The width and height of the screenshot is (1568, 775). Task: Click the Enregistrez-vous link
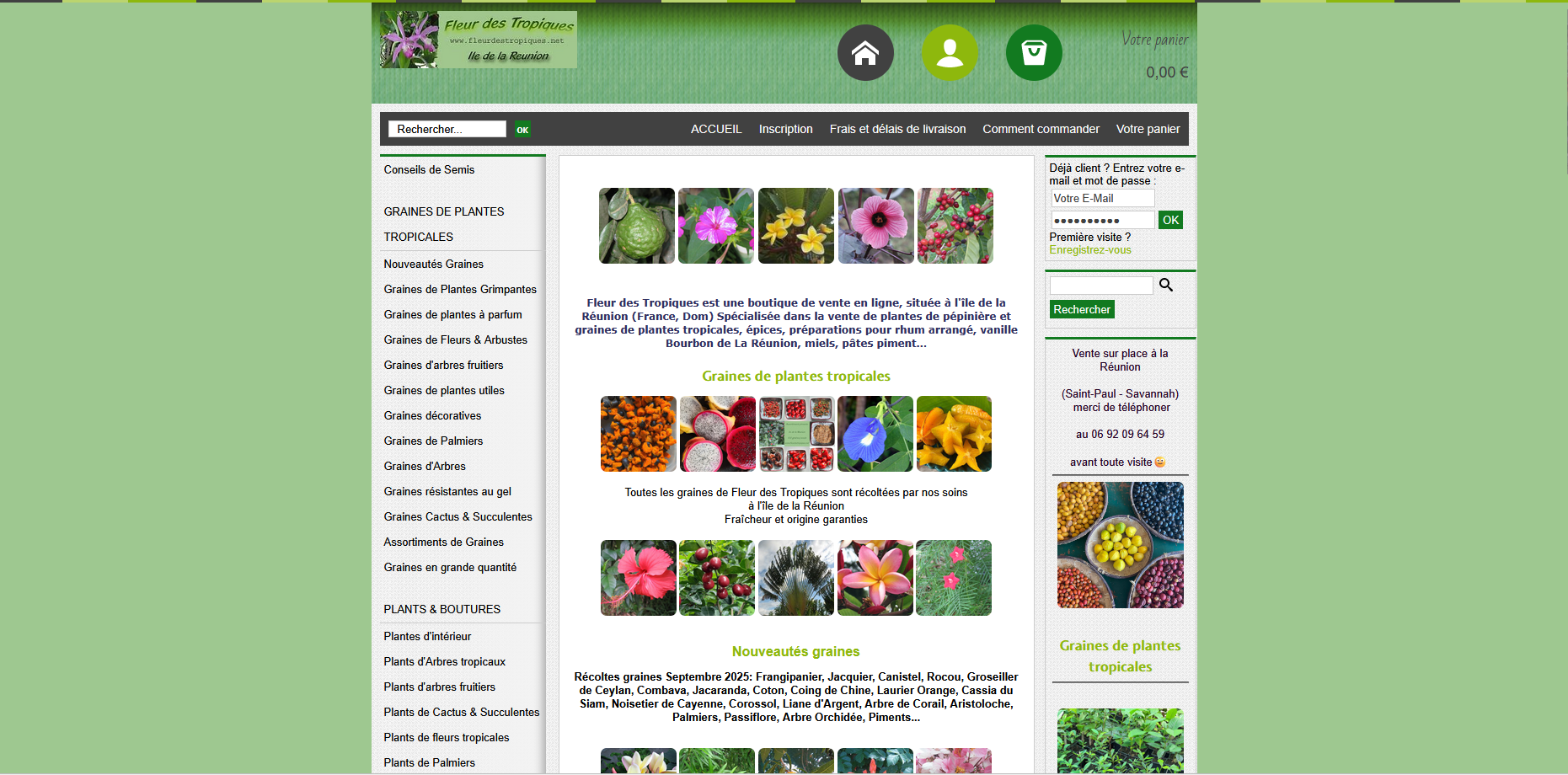pyautogui.click(x=1090, y=250)
